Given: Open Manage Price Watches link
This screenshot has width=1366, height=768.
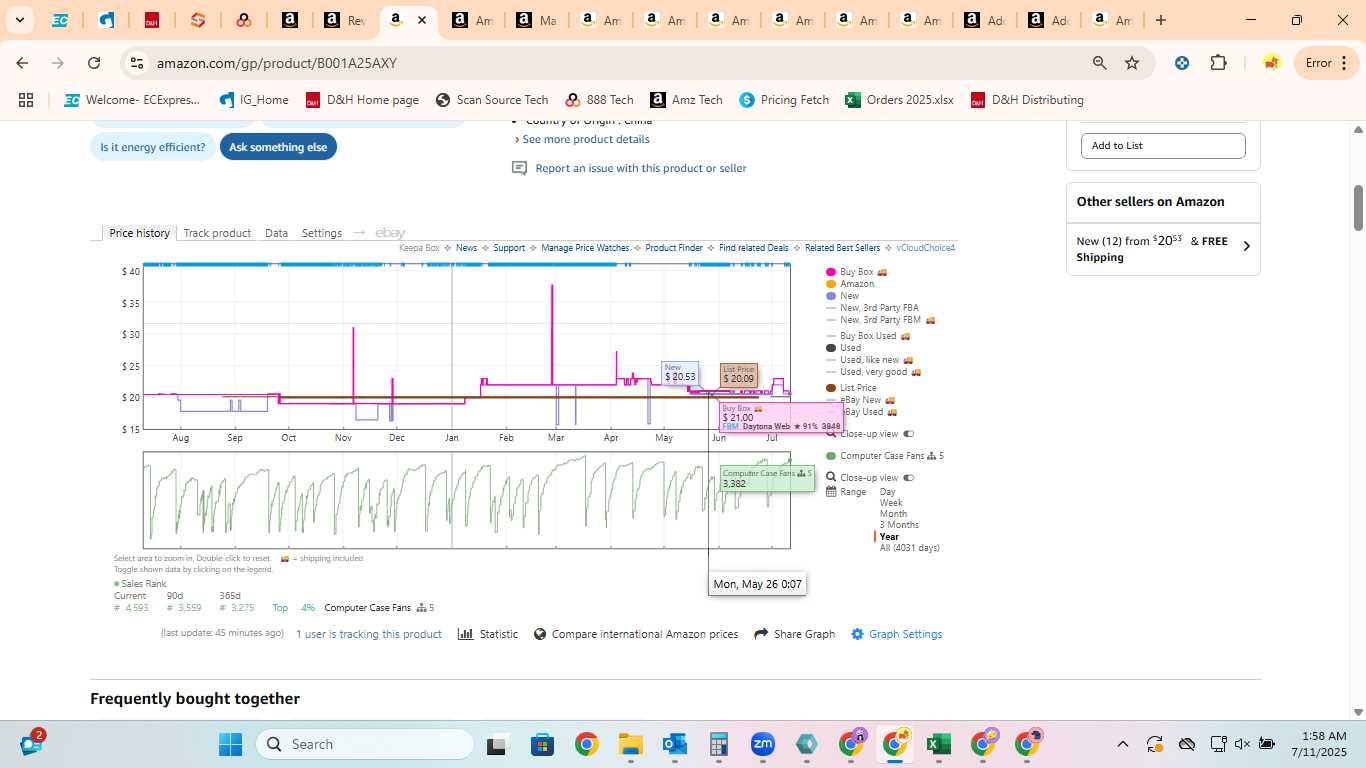Looking at the screenshot, I should click(x=585, y=248).
